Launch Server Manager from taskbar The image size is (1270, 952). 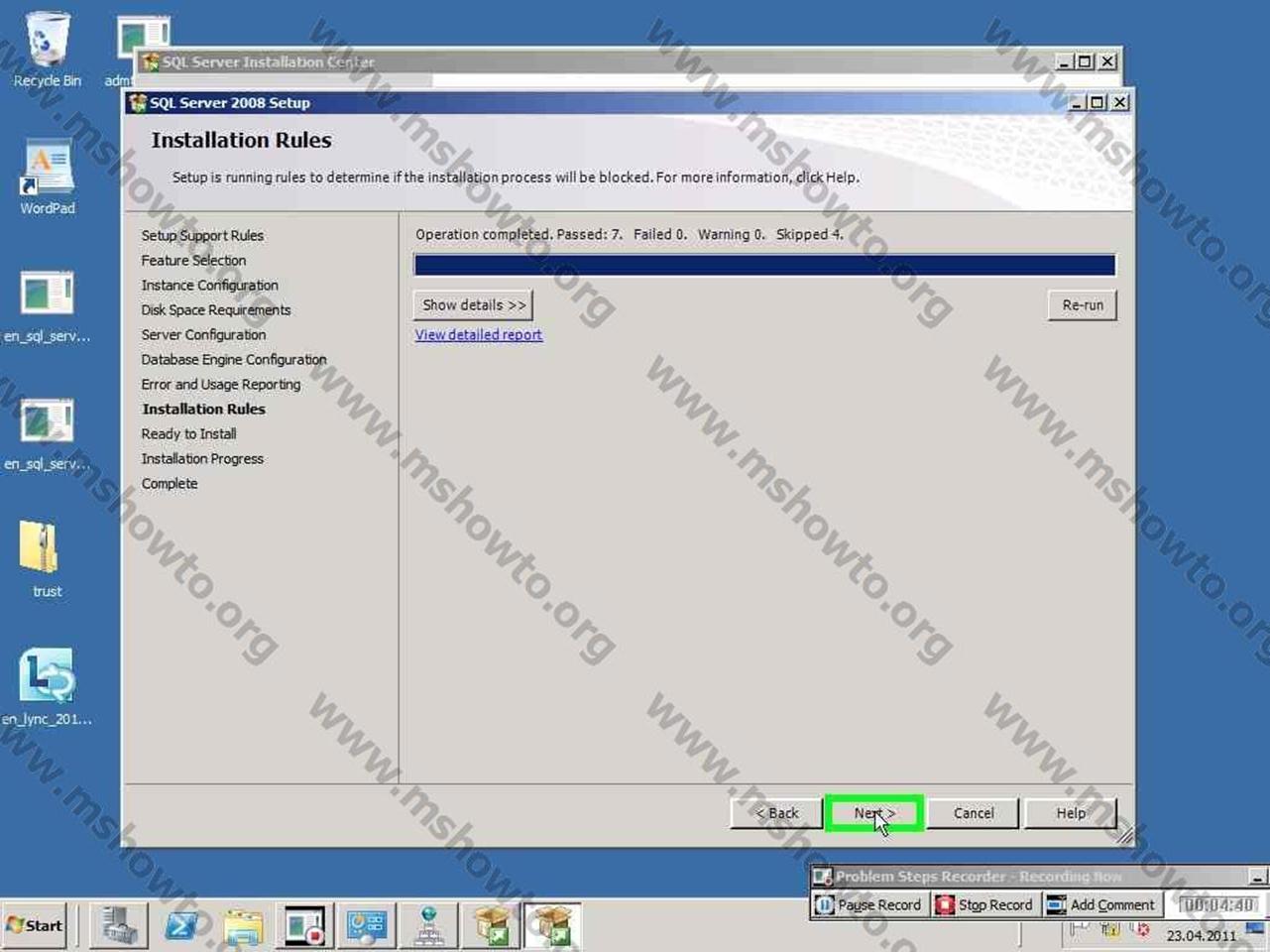tap(120, 926)
